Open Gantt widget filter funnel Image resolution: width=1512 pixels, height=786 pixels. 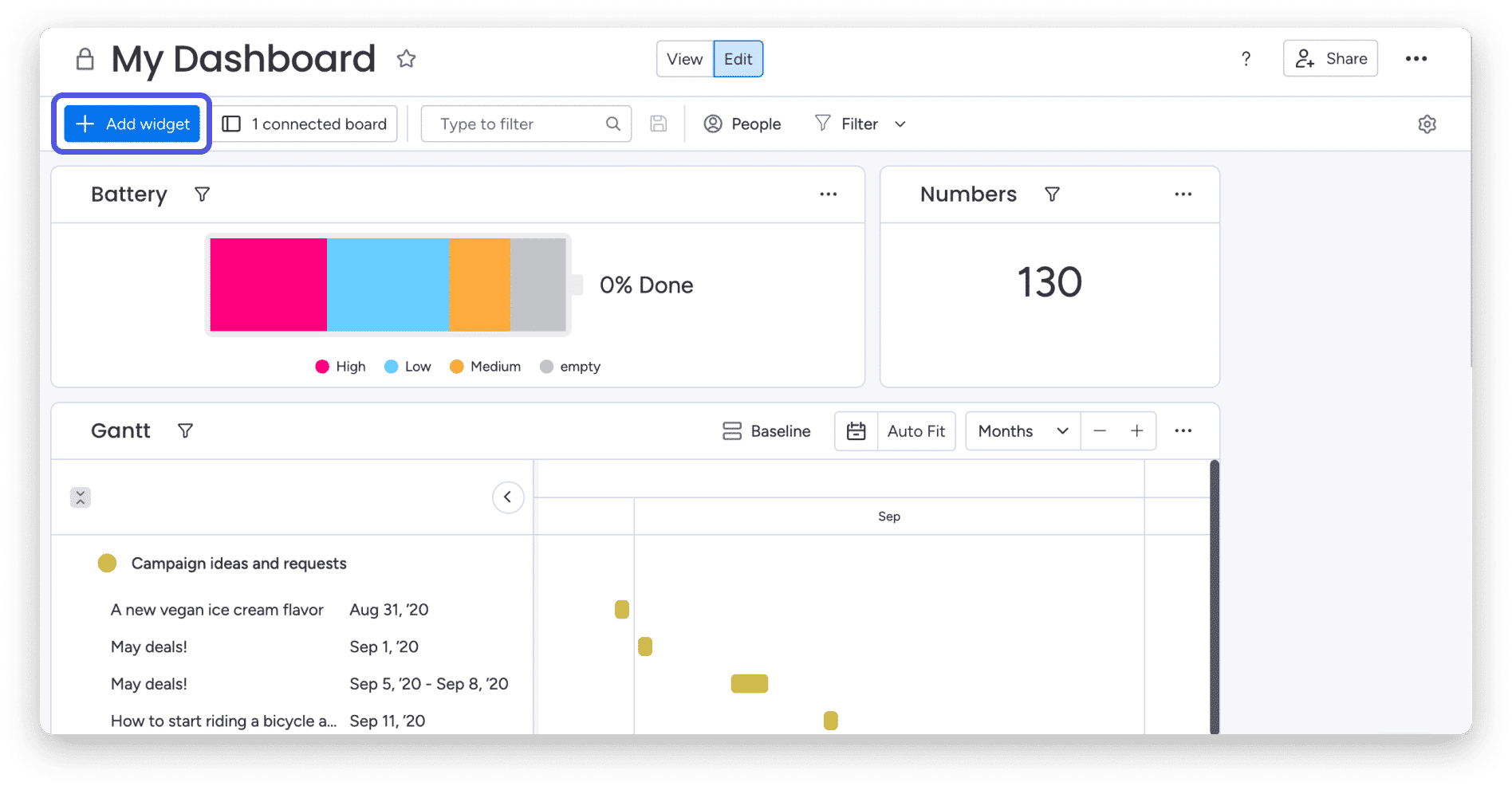pos(185,431)
